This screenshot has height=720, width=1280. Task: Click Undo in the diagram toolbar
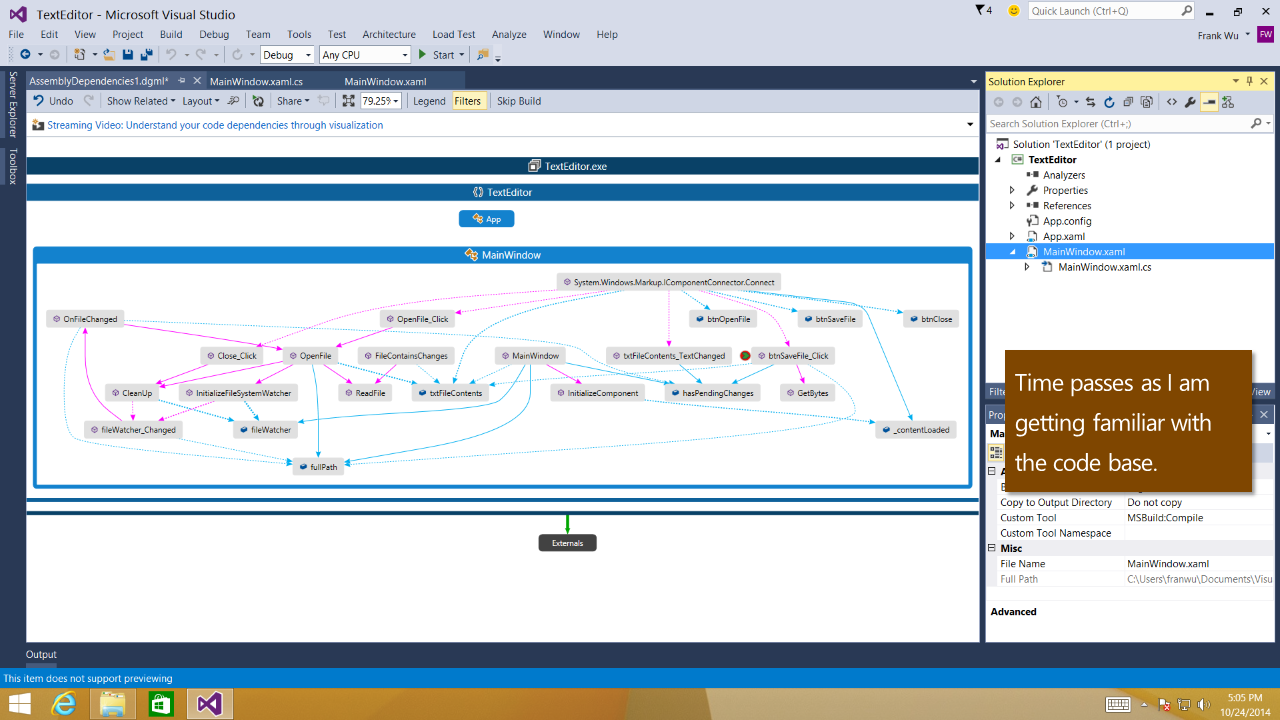(53, 101)
